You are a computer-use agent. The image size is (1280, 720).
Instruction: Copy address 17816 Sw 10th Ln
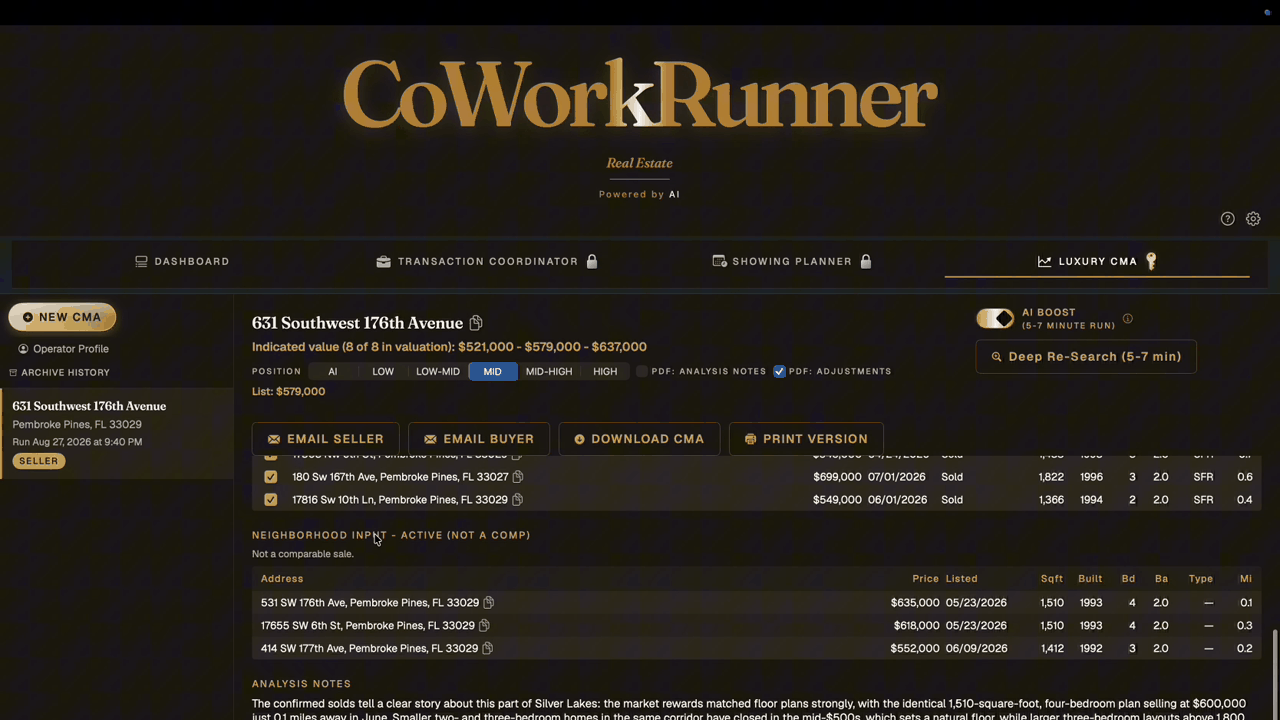[517, 500]
